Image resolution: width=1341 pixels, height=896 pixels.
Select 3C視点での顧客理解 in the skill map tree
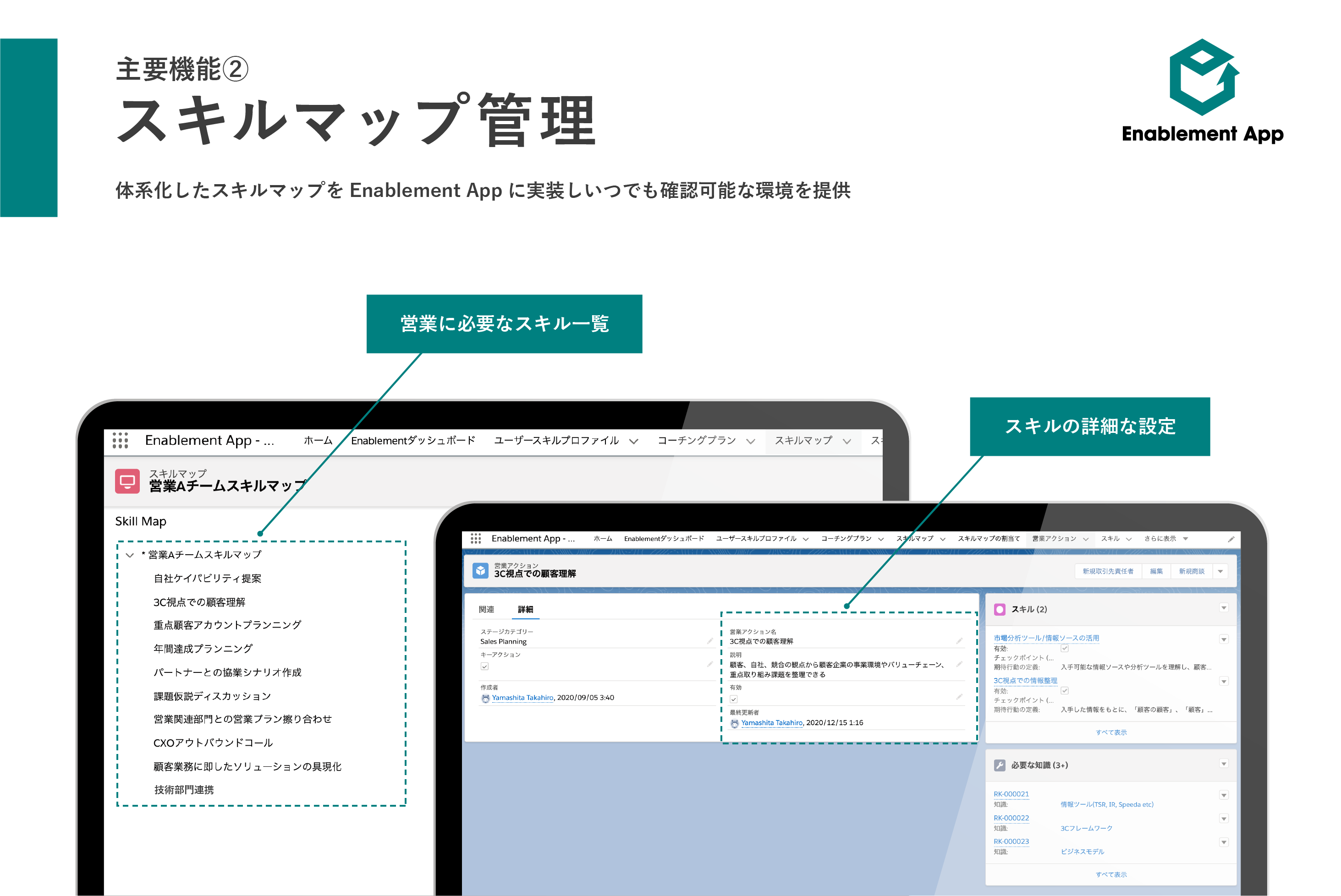click(x=199, y=602)
